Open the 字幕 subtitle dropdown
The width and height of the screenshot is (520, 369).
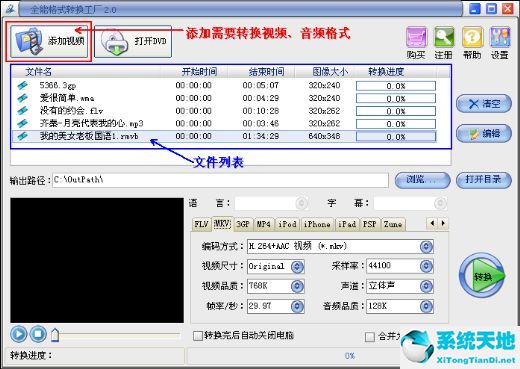pos(440,203)
